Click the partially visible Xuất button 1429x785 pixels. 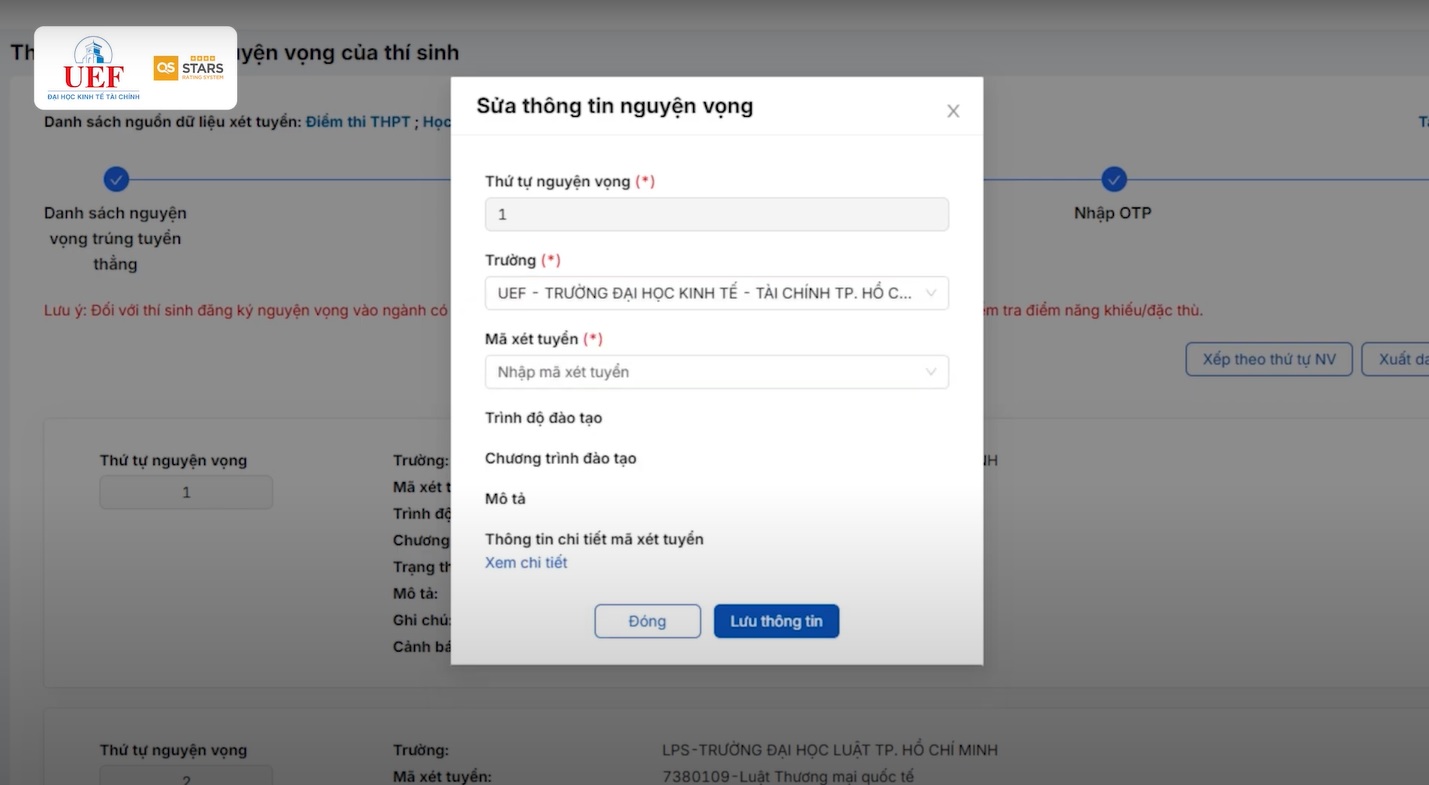(1399, 359)
